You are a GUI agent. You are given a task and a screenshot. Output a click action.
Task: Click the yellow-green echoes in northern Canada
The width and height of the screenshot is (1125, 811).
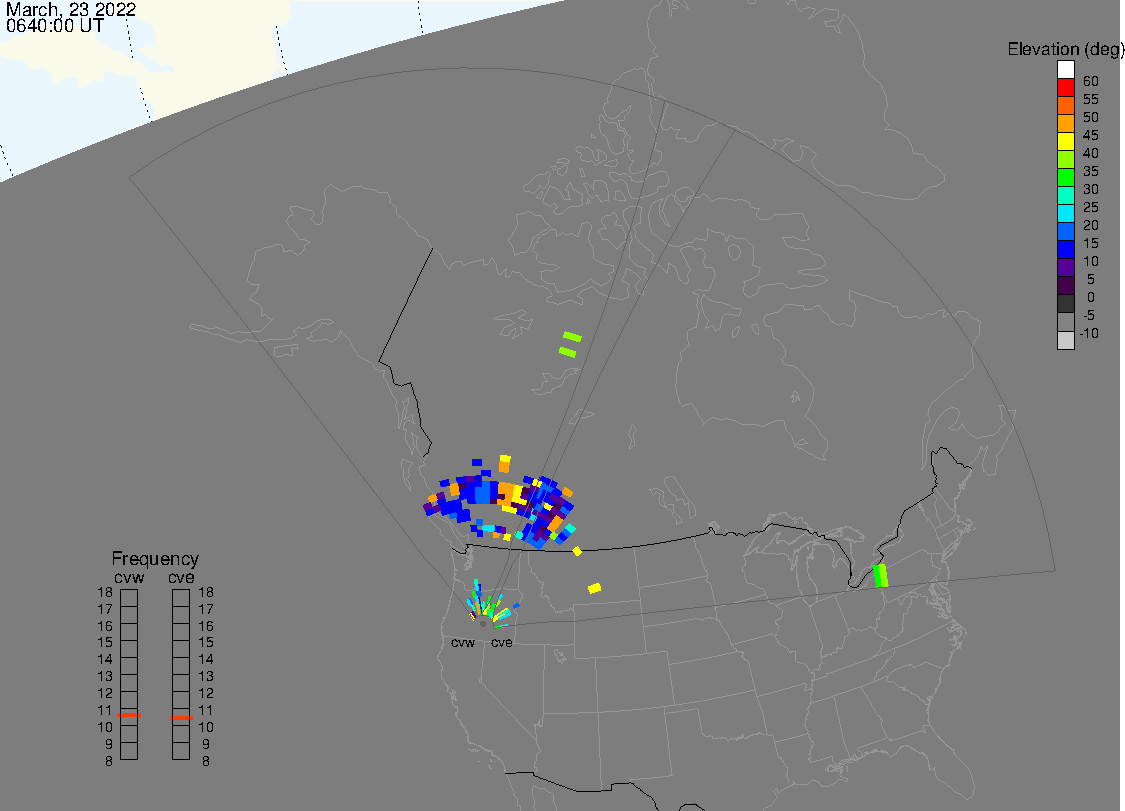coord(570,344)
